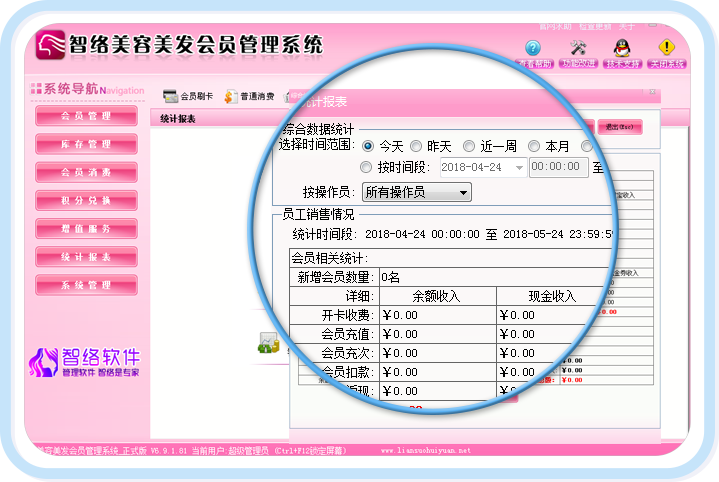Open the 2018-04-24 start date dropdown
Image resolution: width=719 pixels, height=482 pixels.
(x=519, y=167)
